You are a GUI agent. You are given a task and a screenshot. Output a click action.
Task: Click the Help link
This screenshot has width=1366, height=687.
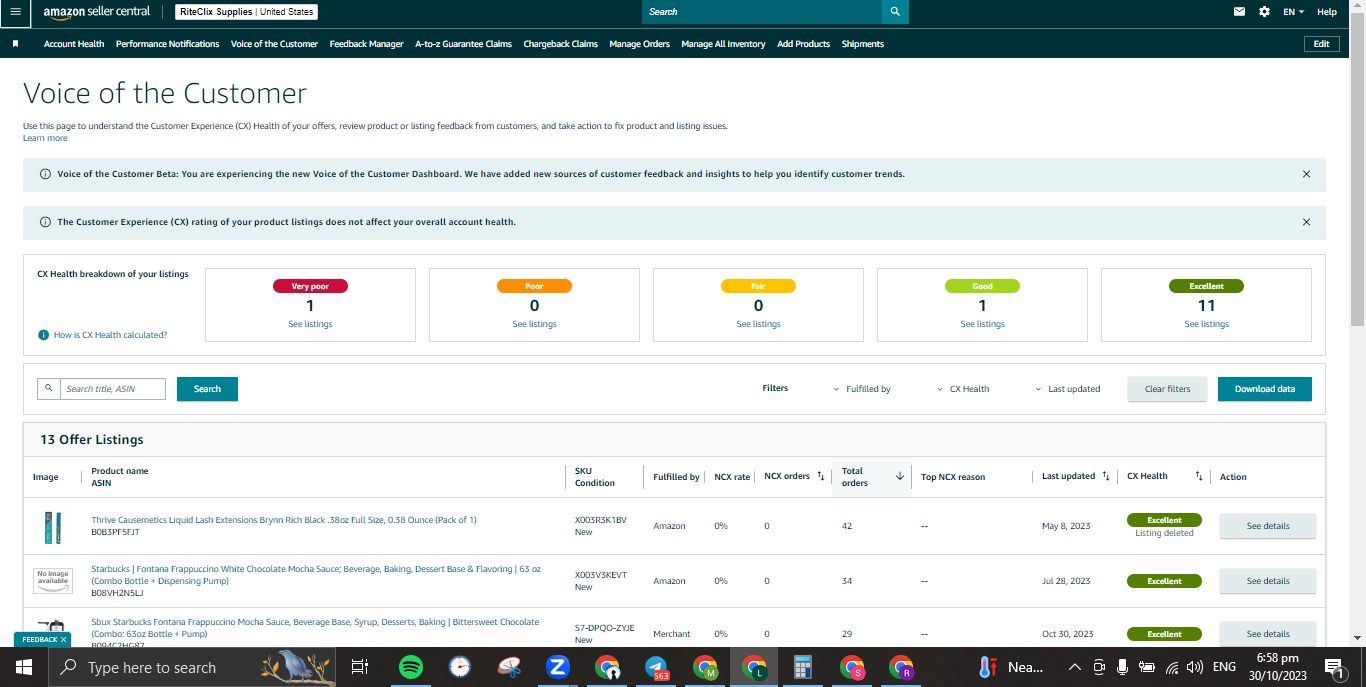[x=1327, y=12]
